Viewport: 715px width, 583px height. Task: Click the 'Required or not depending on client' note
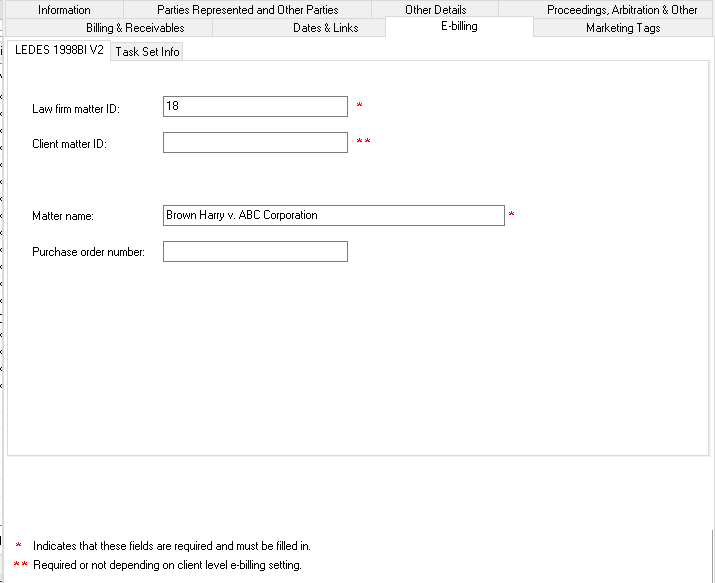pyautogui.click(x=167, y=565)
